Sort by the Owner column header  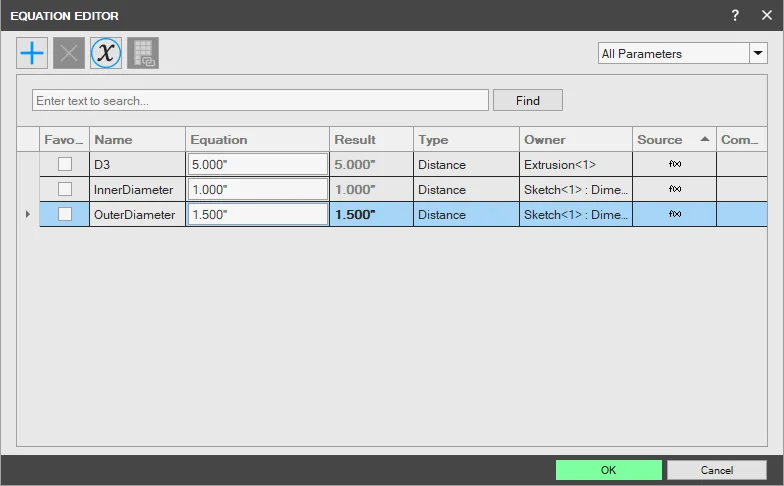pyautogui.click(x=576, y=140)
